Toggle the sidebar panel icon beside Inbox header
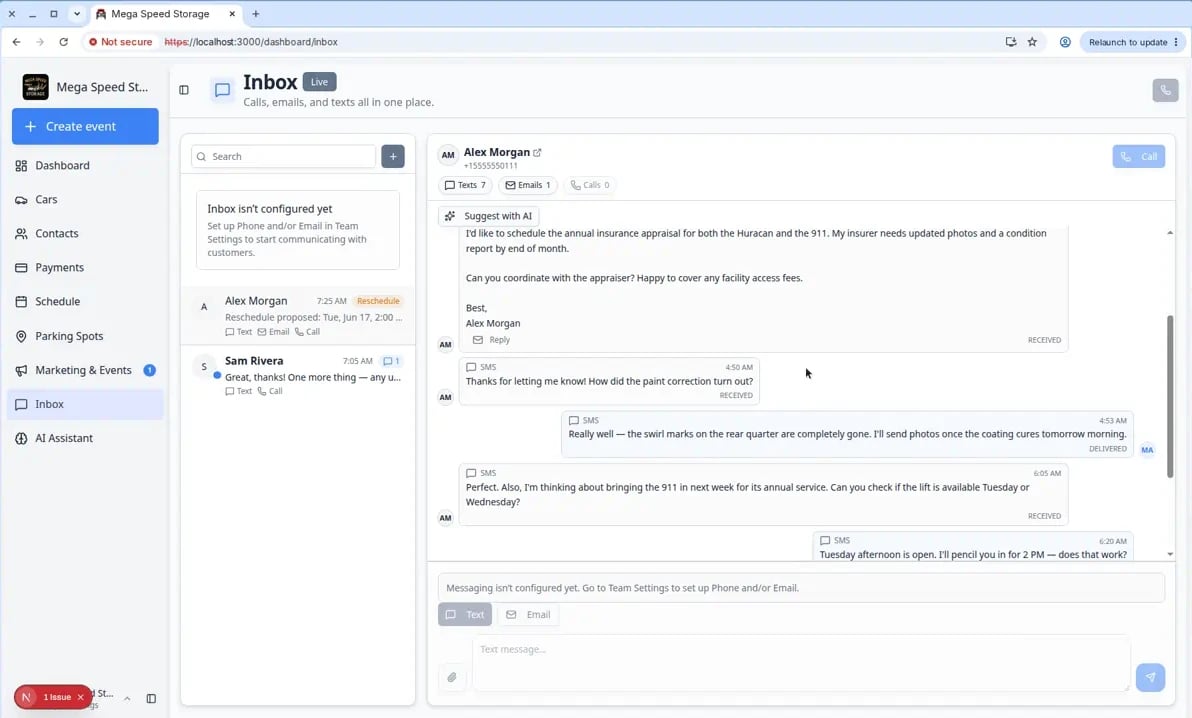Screen dimensions: 1192x718 pos(184,90)
